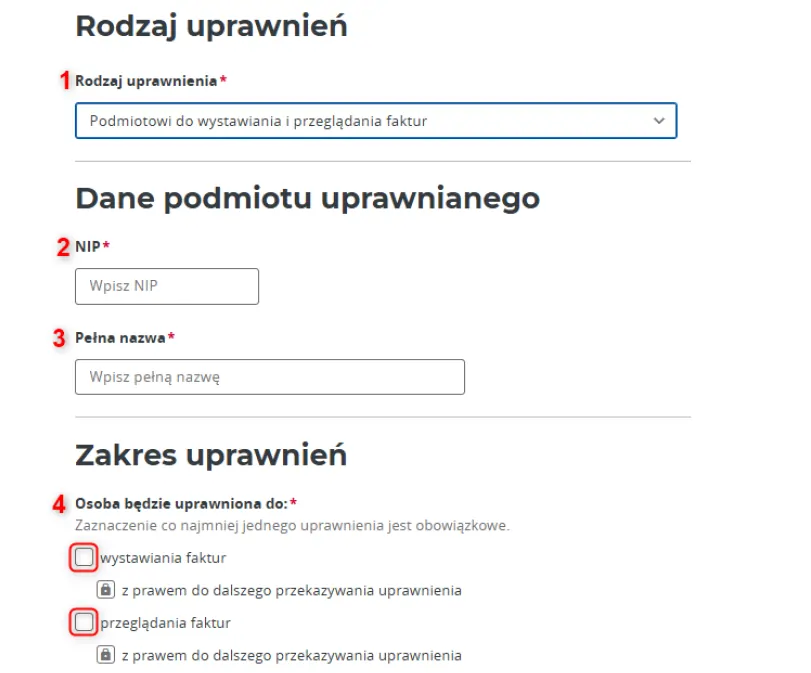Click the NIP field label
The width and height of the screenshot is (811, 673).
click(x=88, y=247)
